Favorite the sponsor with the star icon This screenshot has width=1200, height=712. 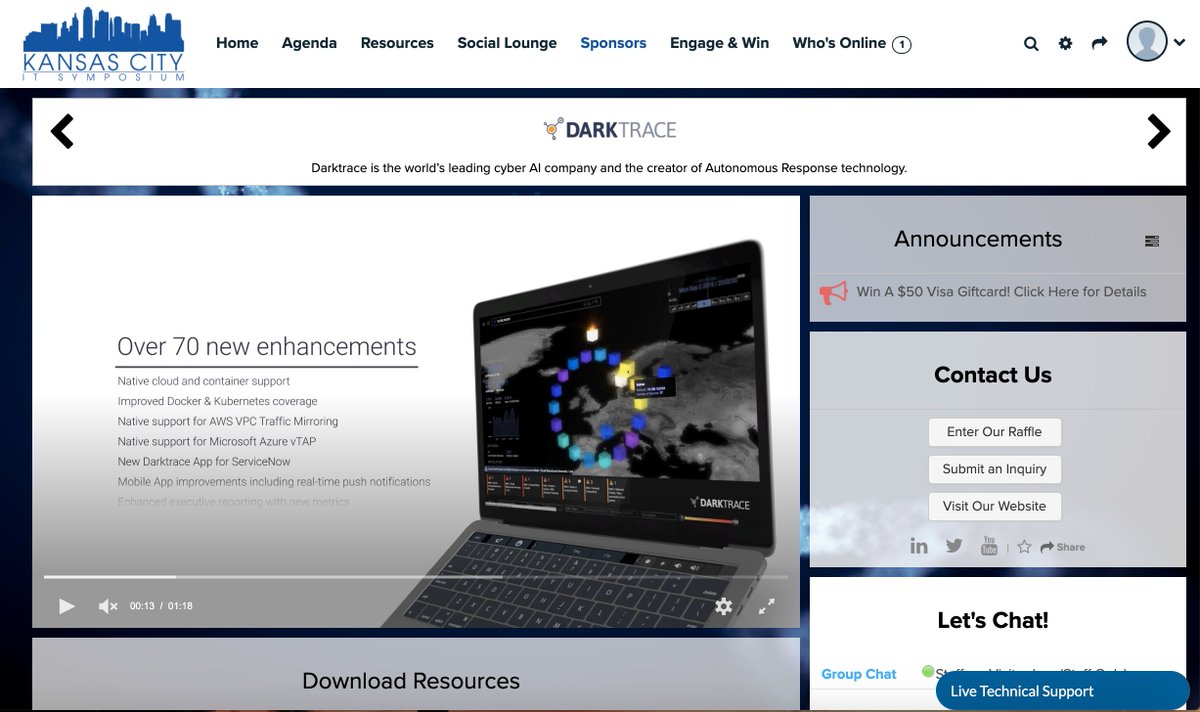(1024, 547)
